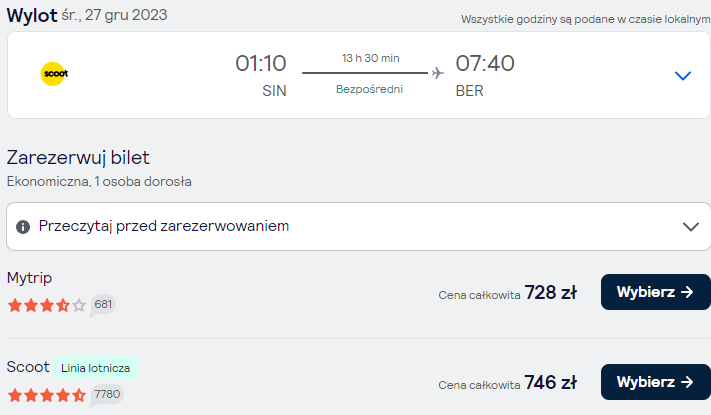Click the airplane icon on route line
The image size is (711, 415).
(437, 73)
